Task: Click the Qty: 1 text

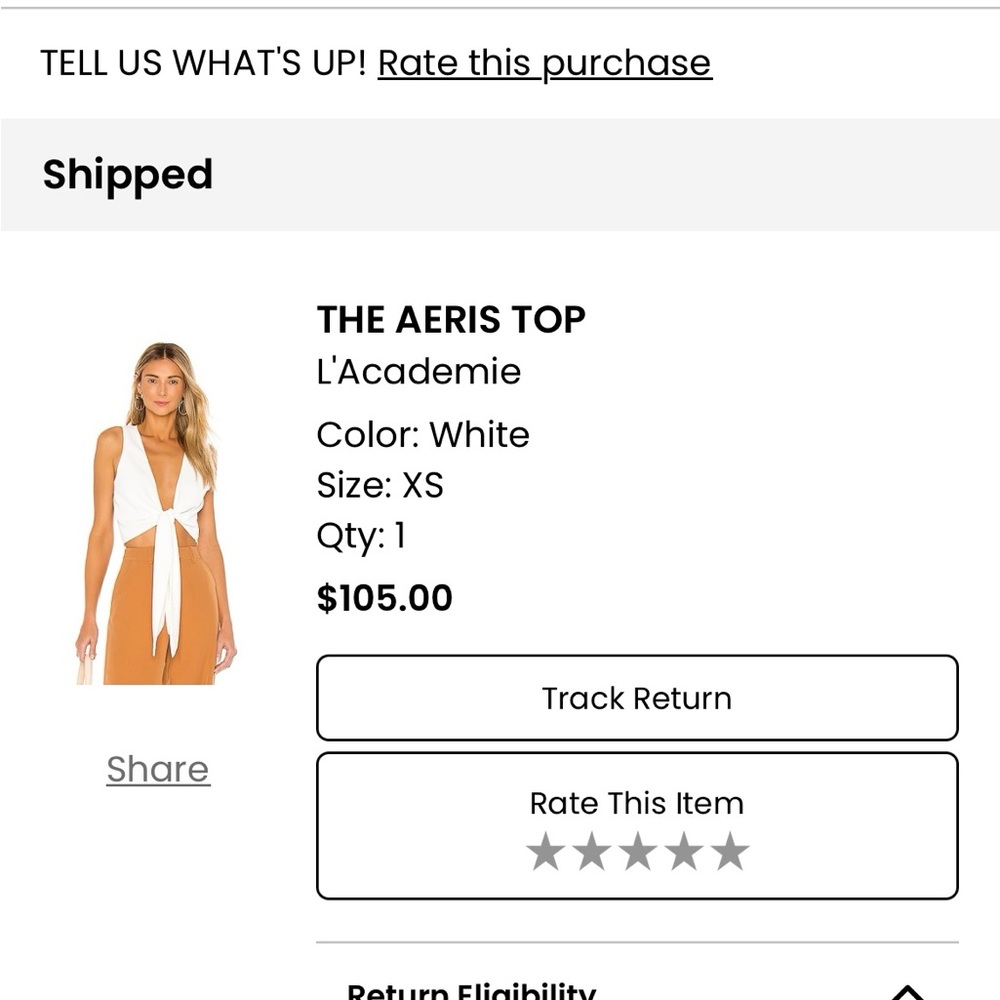Action: [362, 537]
